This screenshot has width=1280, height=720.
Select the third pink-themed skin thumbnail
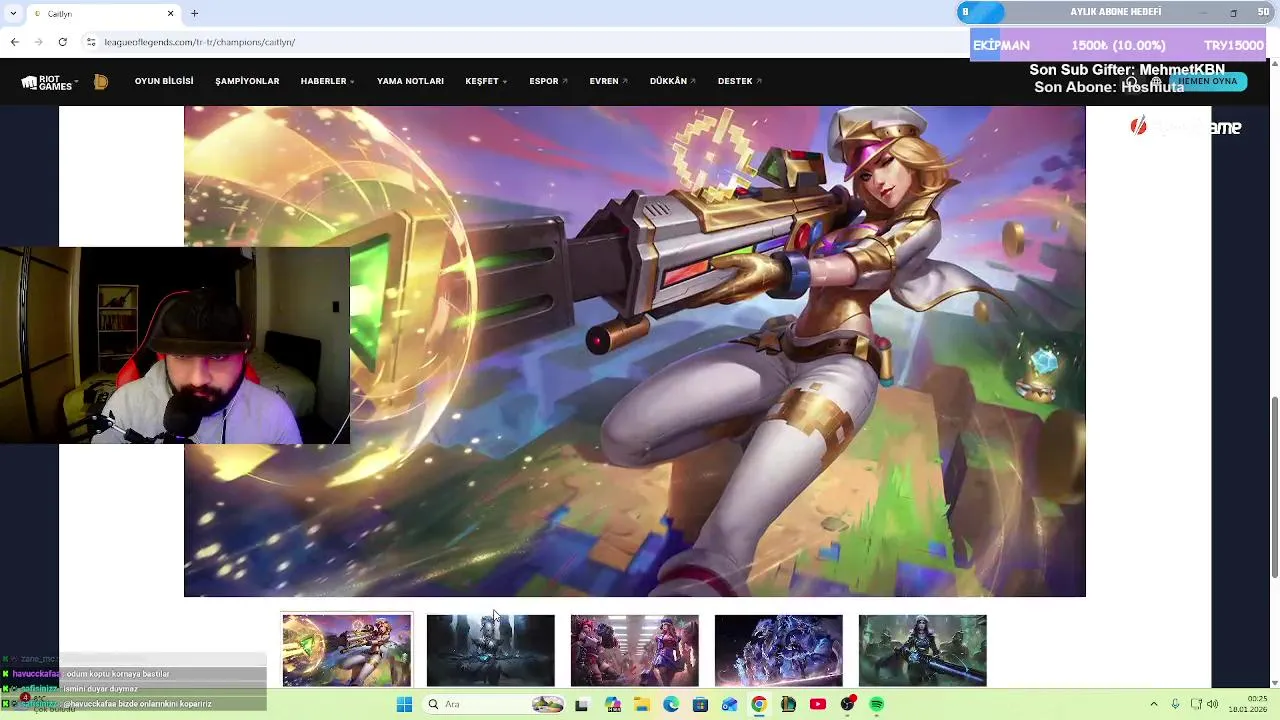pos(635,650)
